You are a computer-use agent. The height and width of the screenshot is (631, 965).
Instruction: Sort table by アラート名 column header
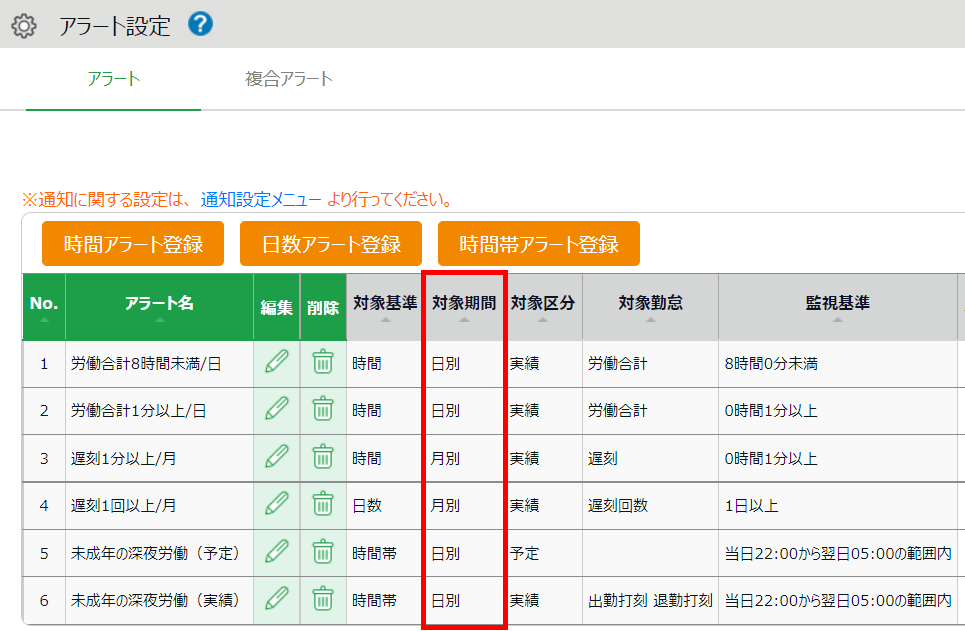point(159,307)
